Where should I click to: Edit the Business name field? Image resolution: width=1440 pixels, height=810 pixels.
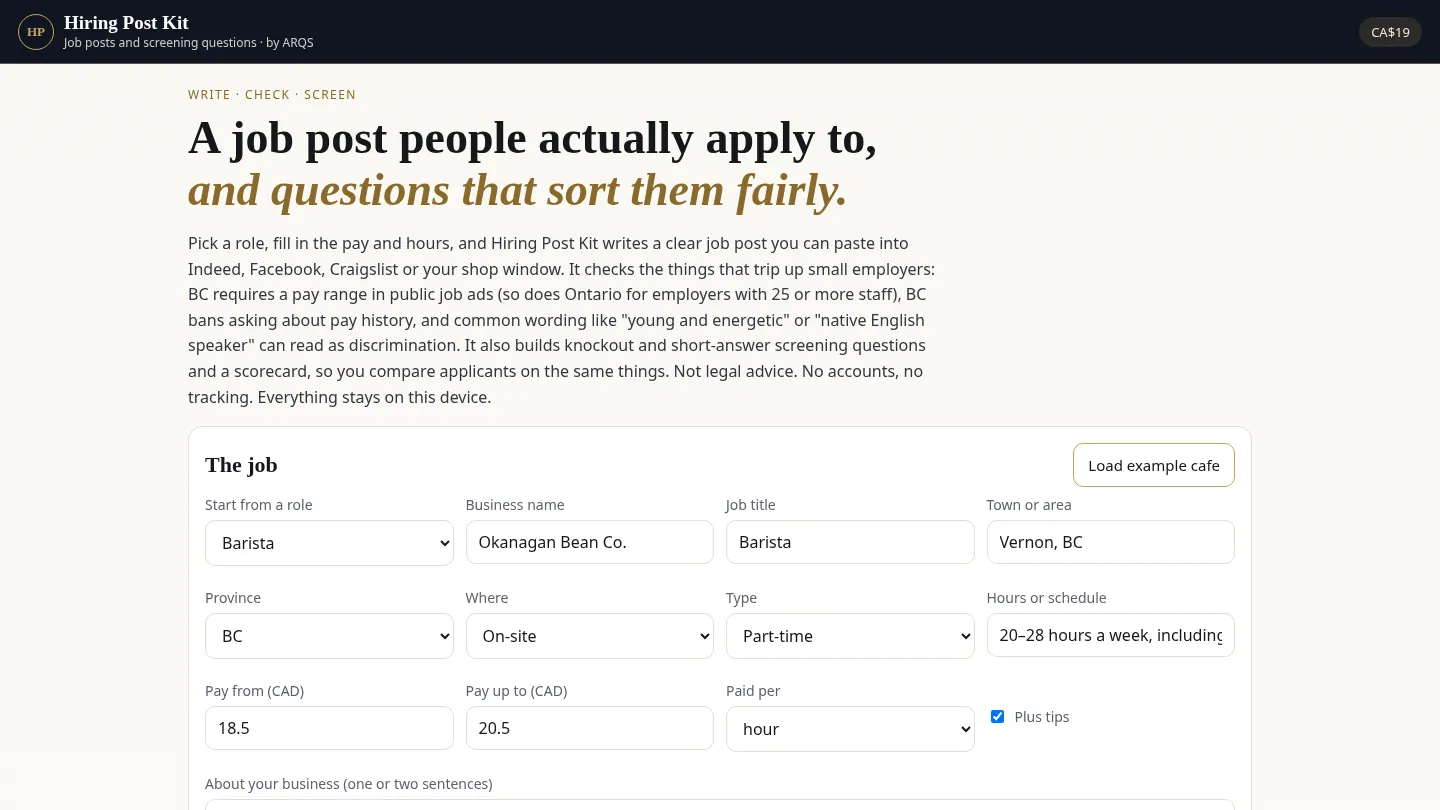point(590,542)
